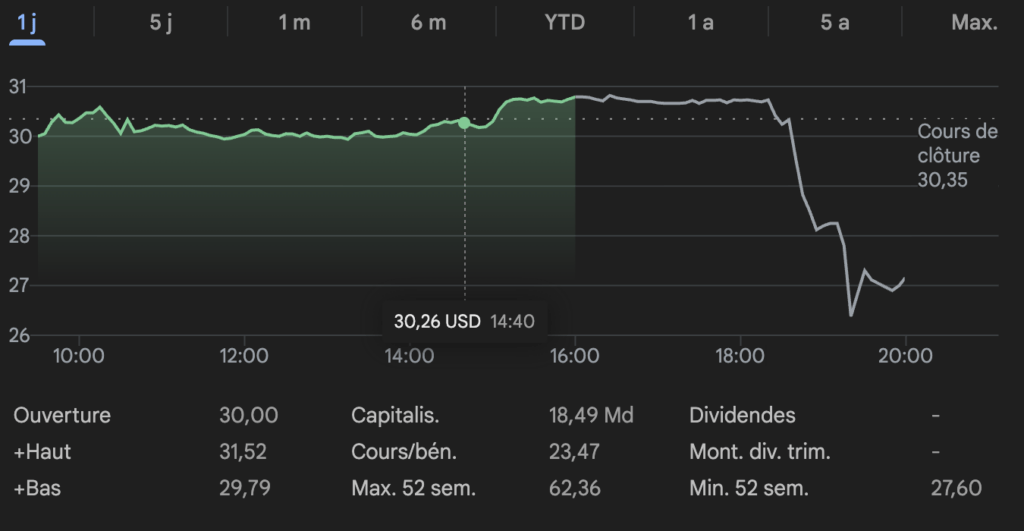Click the lowest after-hours dip on the grey line
Viewport: 1024px width, 531px height.
click(x=851, y=315)
